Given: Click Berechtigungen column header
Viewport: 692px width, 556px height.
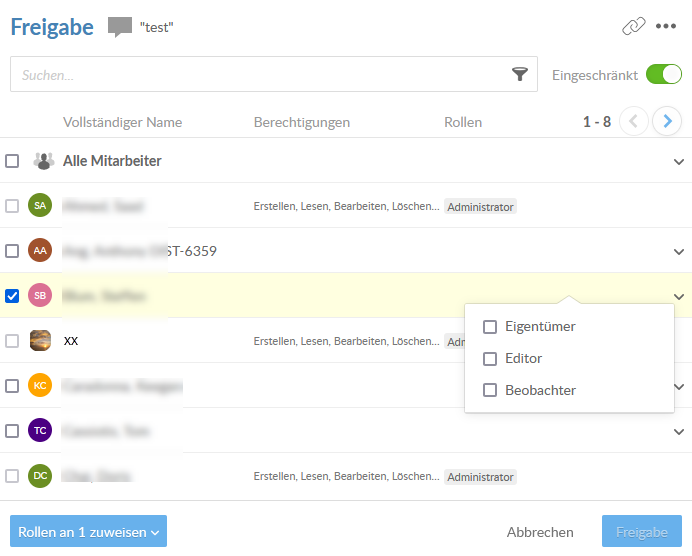Looking at the screenshot, I should (x=302, y=122).
